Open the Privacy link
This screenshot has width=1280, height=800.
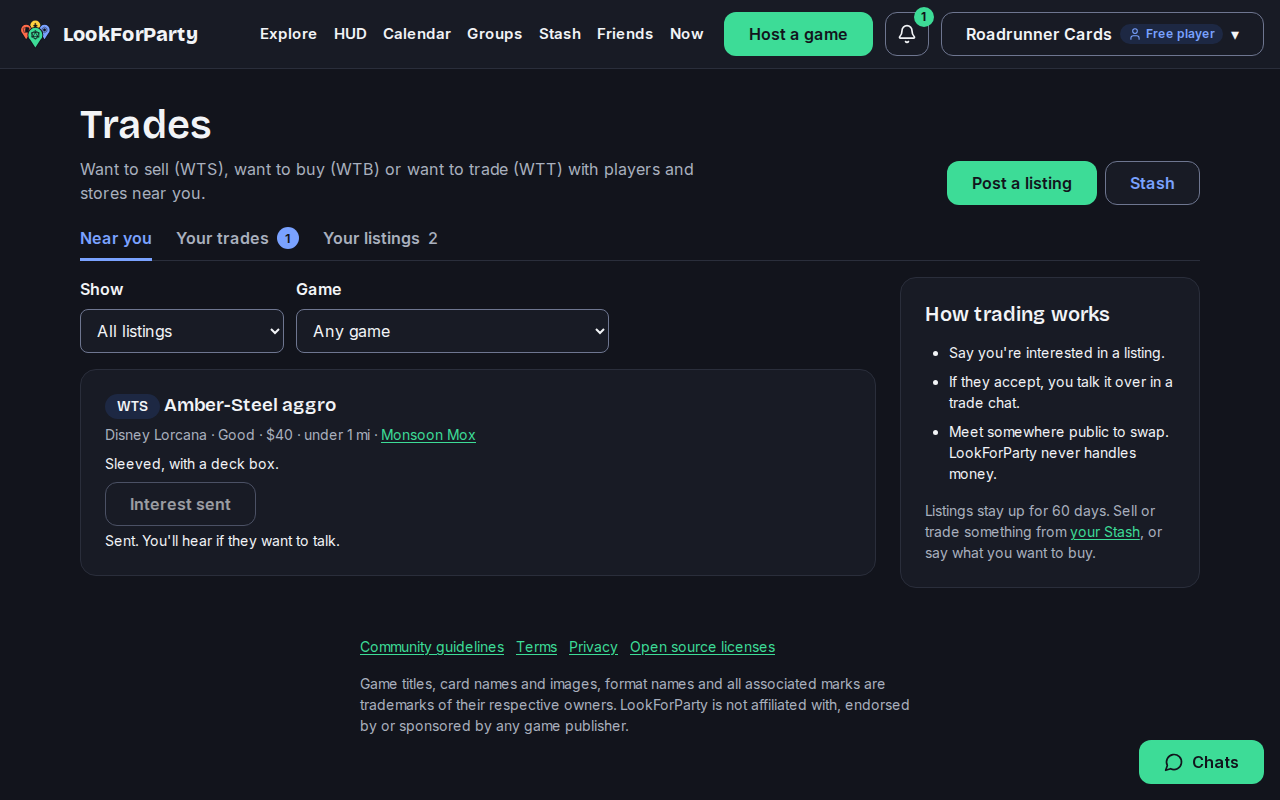pyautogui.click(x=593, y=647)
